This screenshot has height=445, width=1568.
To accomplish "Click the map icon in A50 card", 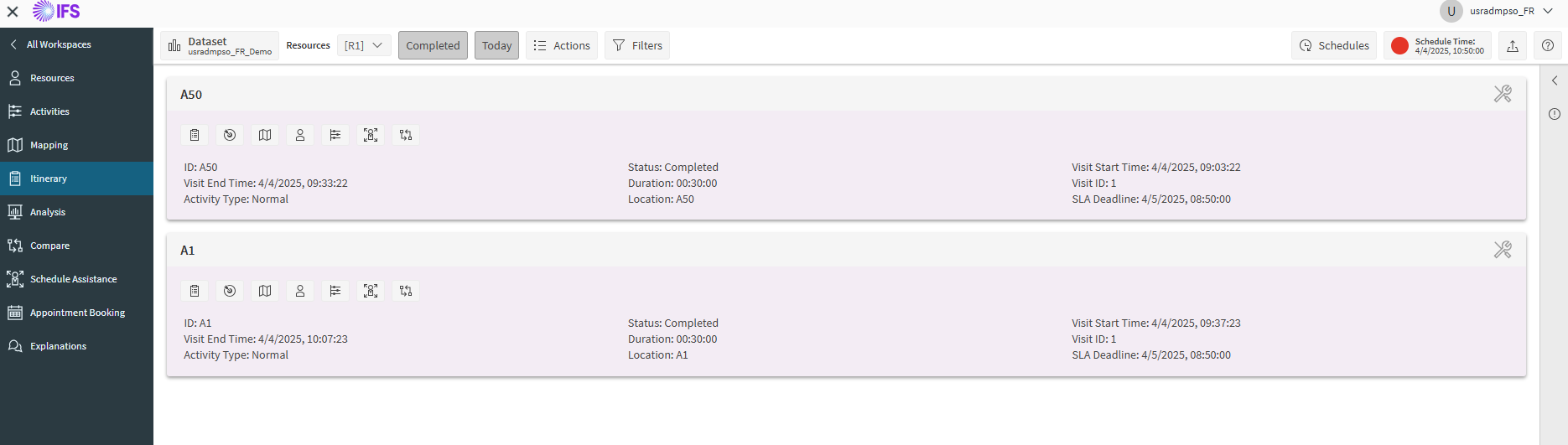I will tap(265, 135).
